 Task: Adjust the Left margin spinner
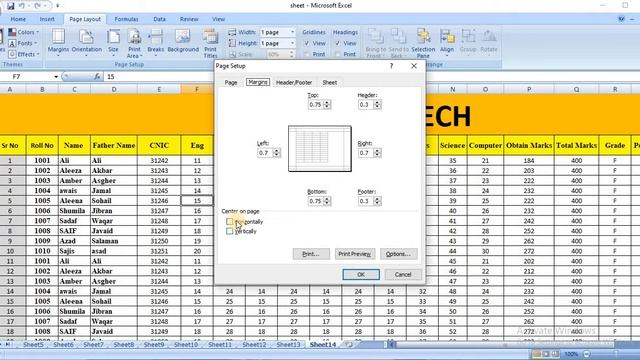pos(276,153)
